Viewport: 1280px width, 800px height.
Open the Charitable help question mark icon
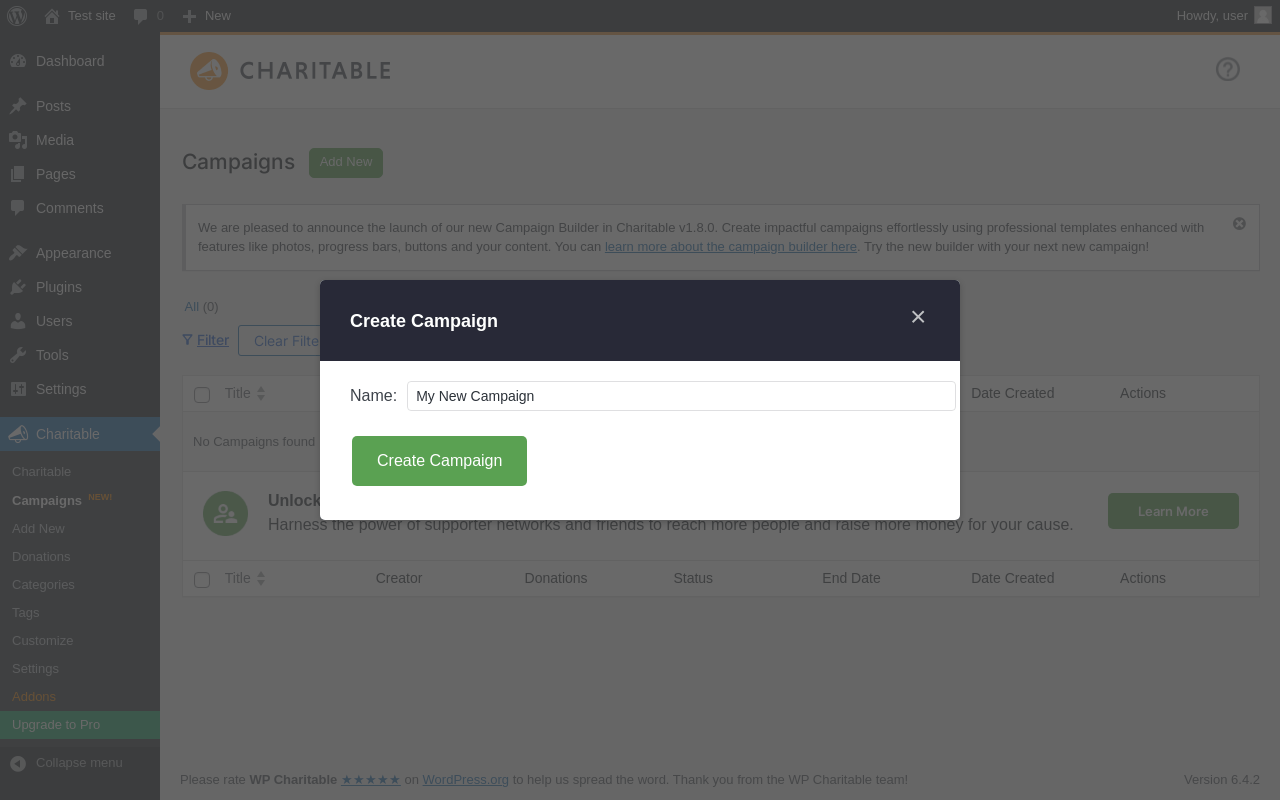(x=1227, y=69)
